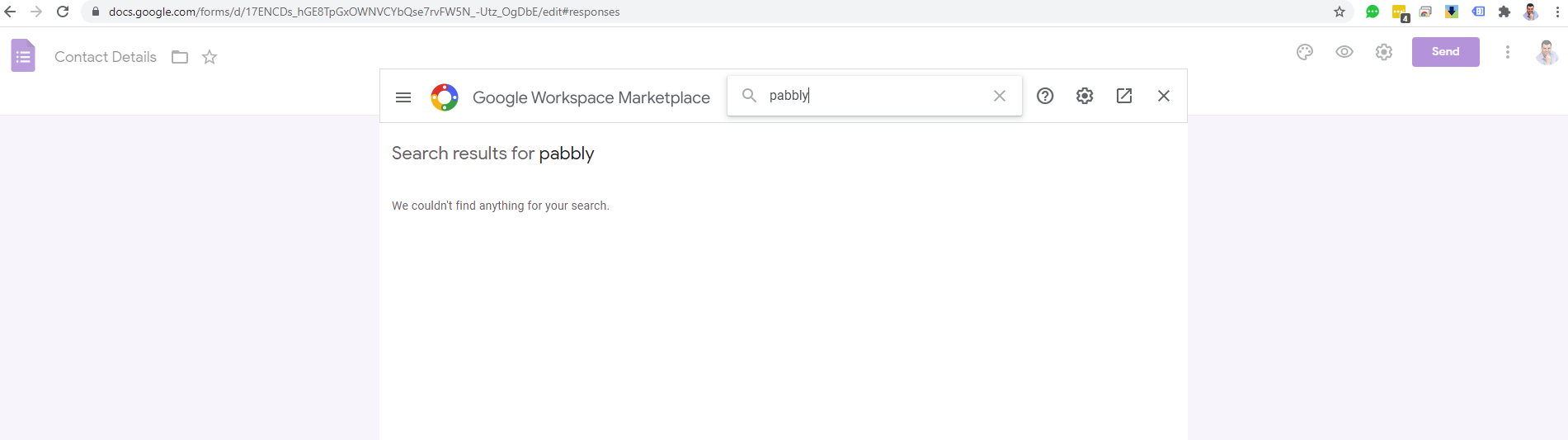Open Marketplace help icon

1045,96
